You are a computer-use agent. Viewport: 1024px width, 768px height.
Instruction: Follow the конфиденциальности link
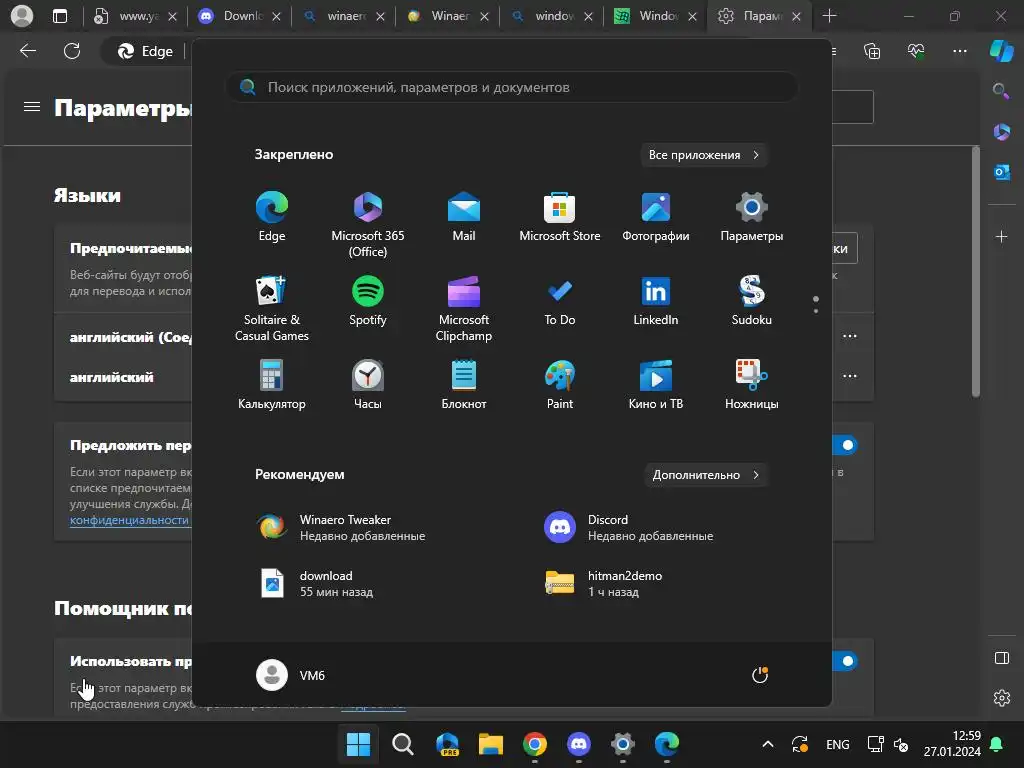coord(129,520)
